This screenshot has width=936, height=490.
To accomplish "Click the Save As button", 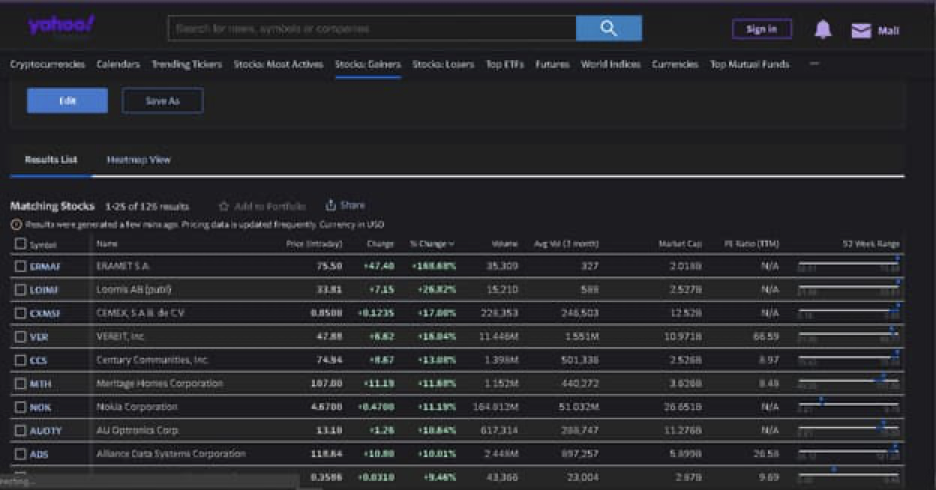I will (x=162, y=100).
